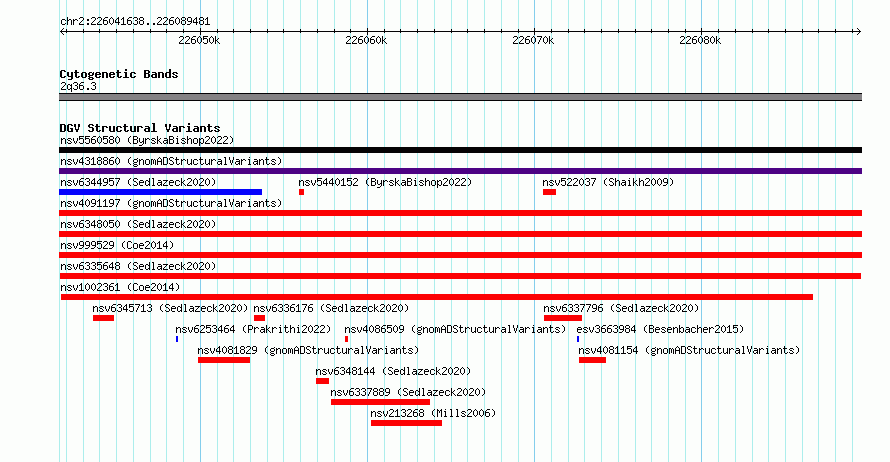The width and height of the screenshot is (890, 462).
Task: Open nsv522037 (Shaikh2009) label
Action: 608,182
